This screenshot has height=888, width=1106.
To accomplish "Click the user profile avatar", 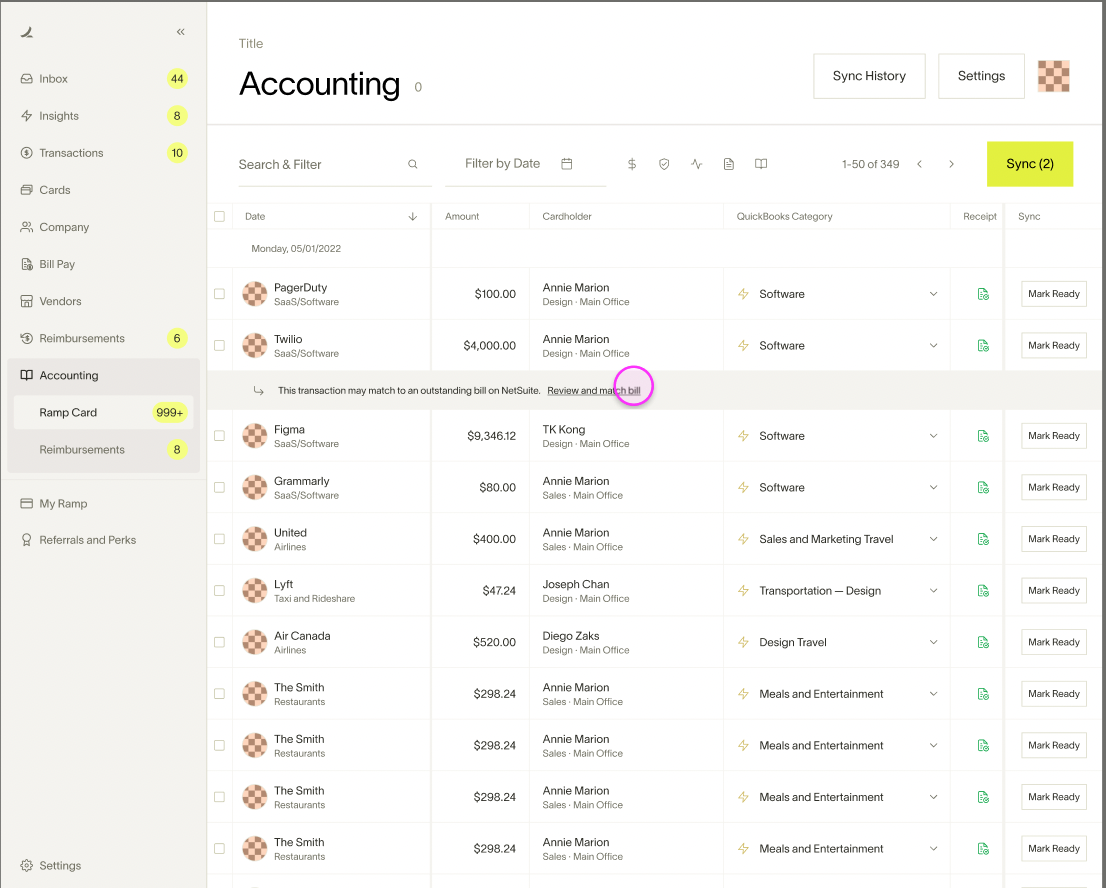I will click(x=1054, y=76).
